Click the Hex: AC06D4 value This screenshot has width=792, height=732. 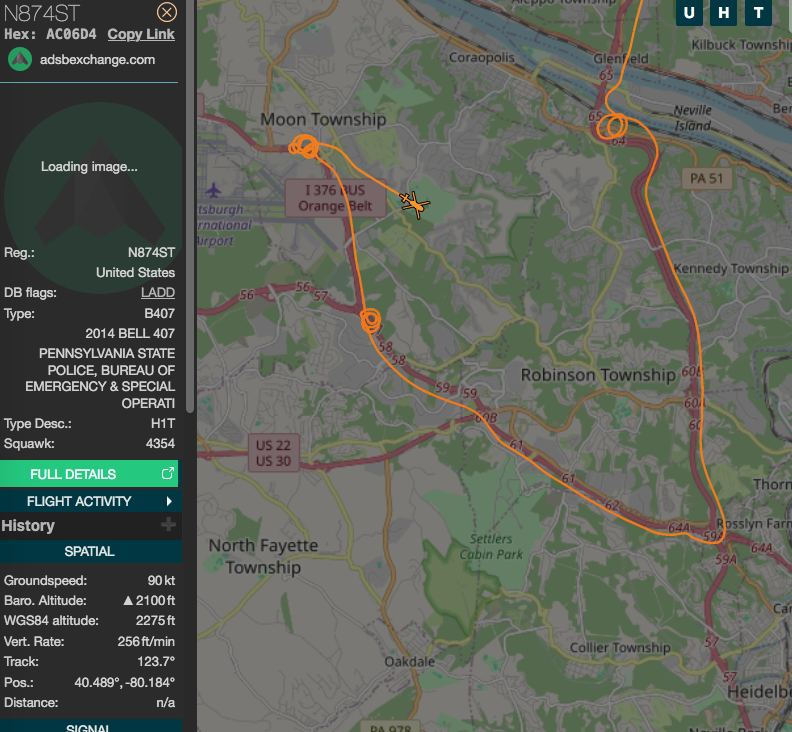50,34
